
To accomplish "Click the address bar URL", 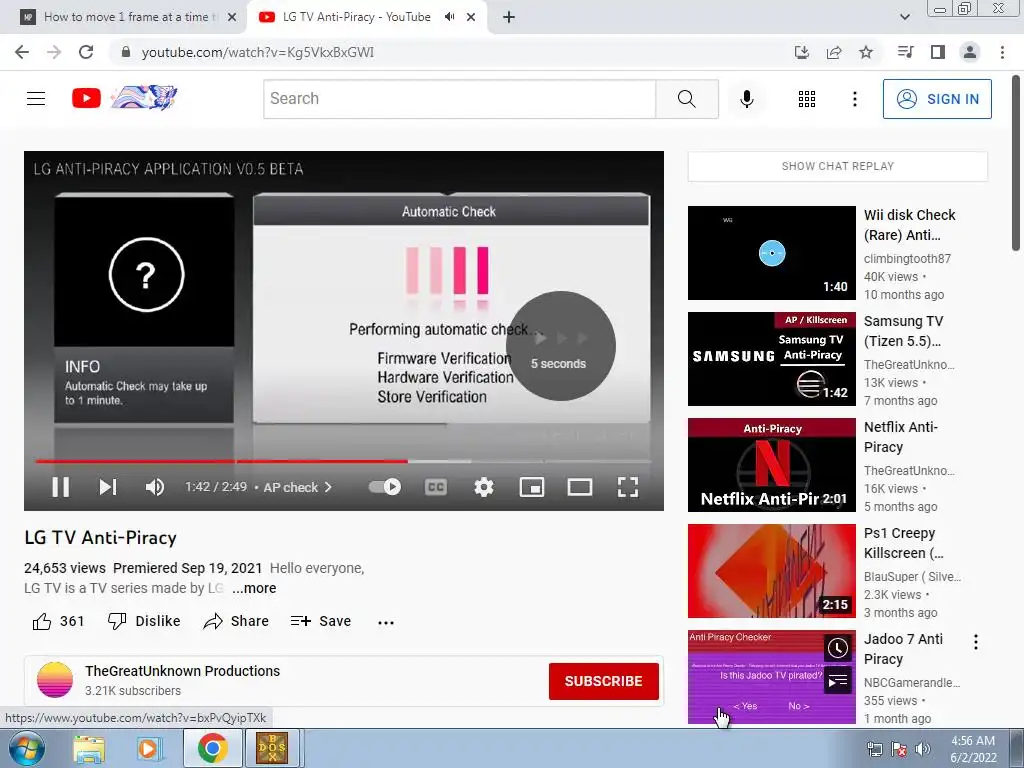I will click(x=258, y=52).
